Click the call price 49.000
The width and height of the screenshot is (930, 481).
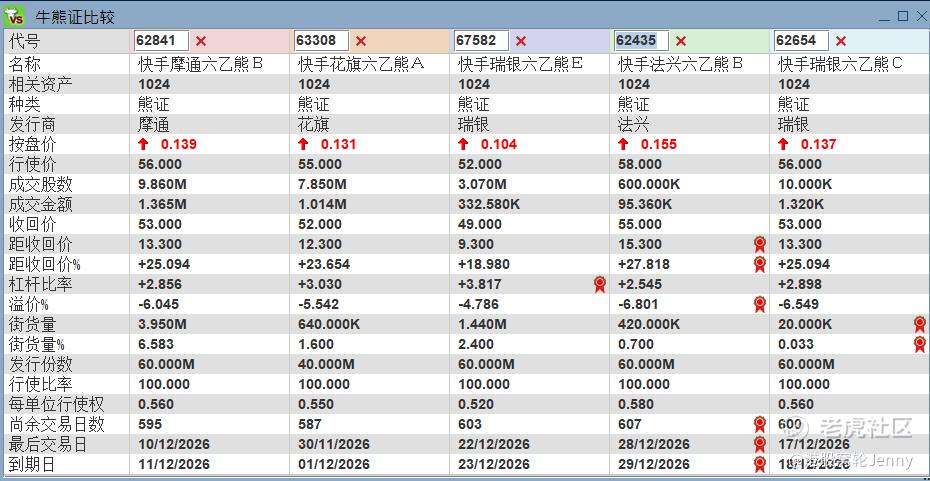[479, 224]
